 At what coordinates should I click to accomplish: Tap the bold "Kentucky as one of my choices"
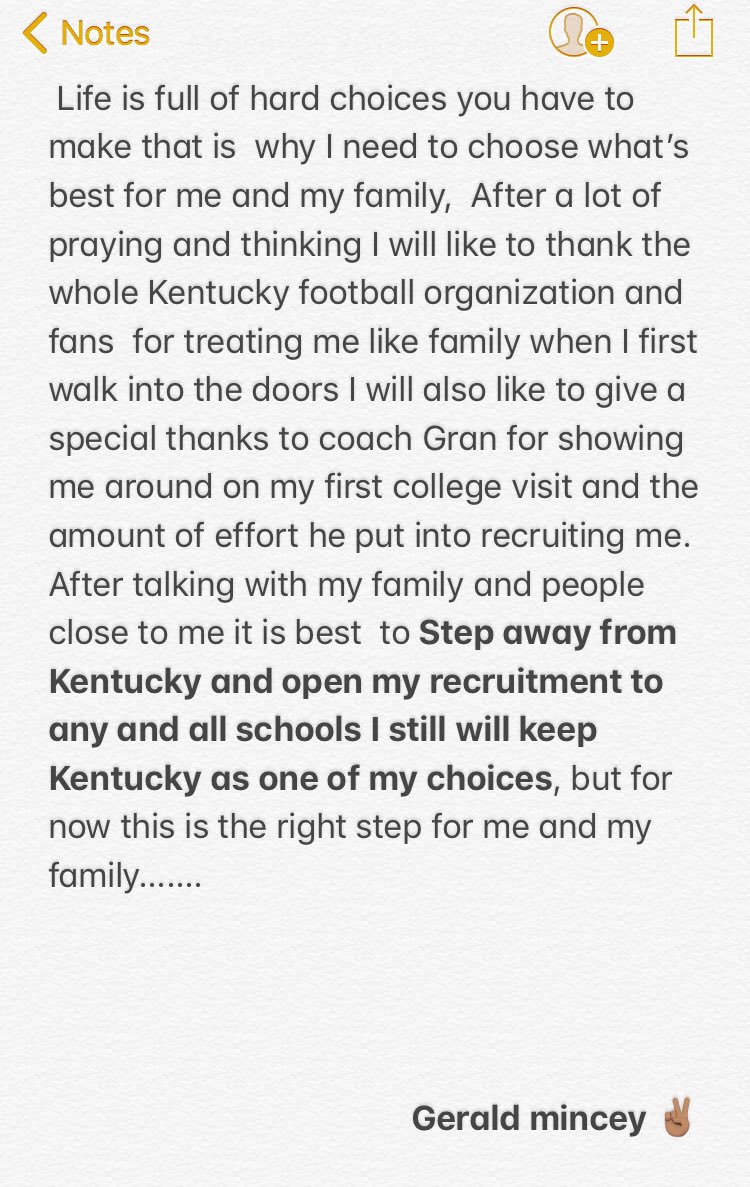(300, 779)
